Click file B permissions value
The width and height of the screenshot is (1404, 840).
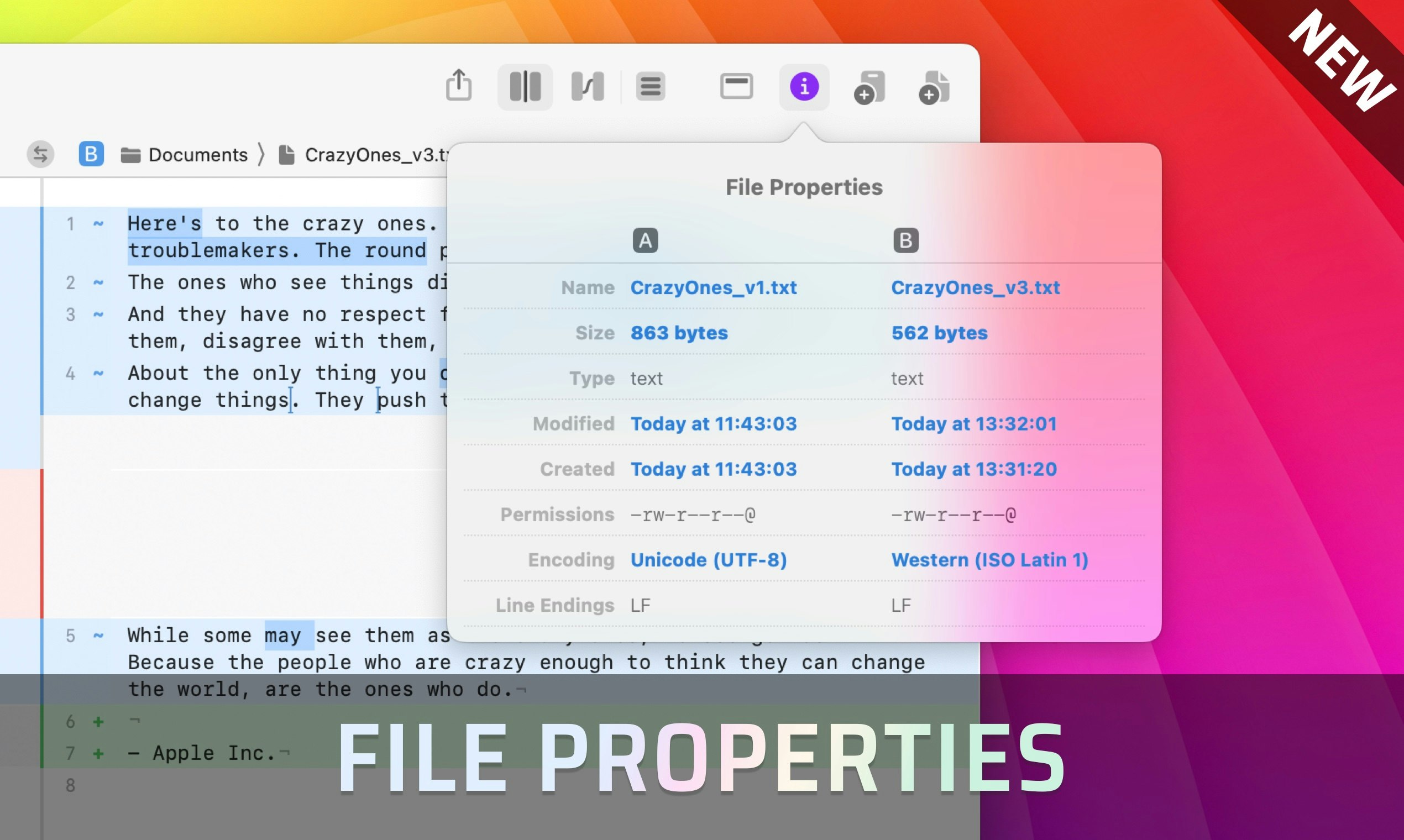pos(953,514)
